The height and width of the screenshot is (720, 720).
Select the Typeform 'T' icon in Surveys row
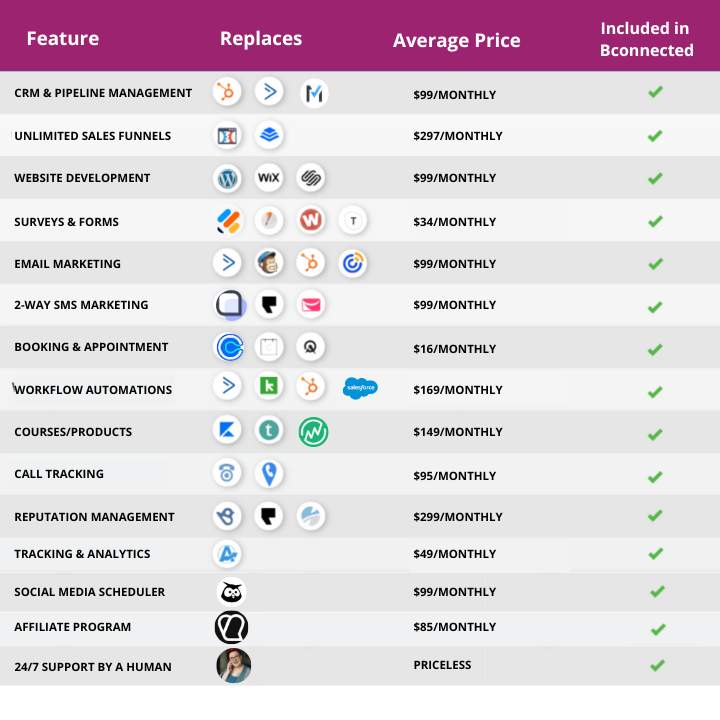pos(353,221)
